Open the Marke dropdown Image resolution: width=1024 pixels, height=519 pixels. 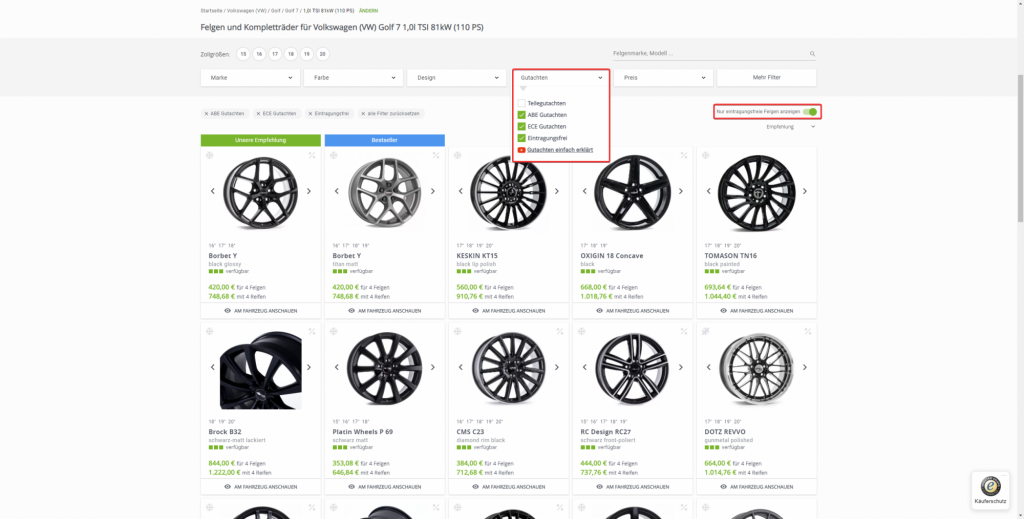click(x=250, y=78)
